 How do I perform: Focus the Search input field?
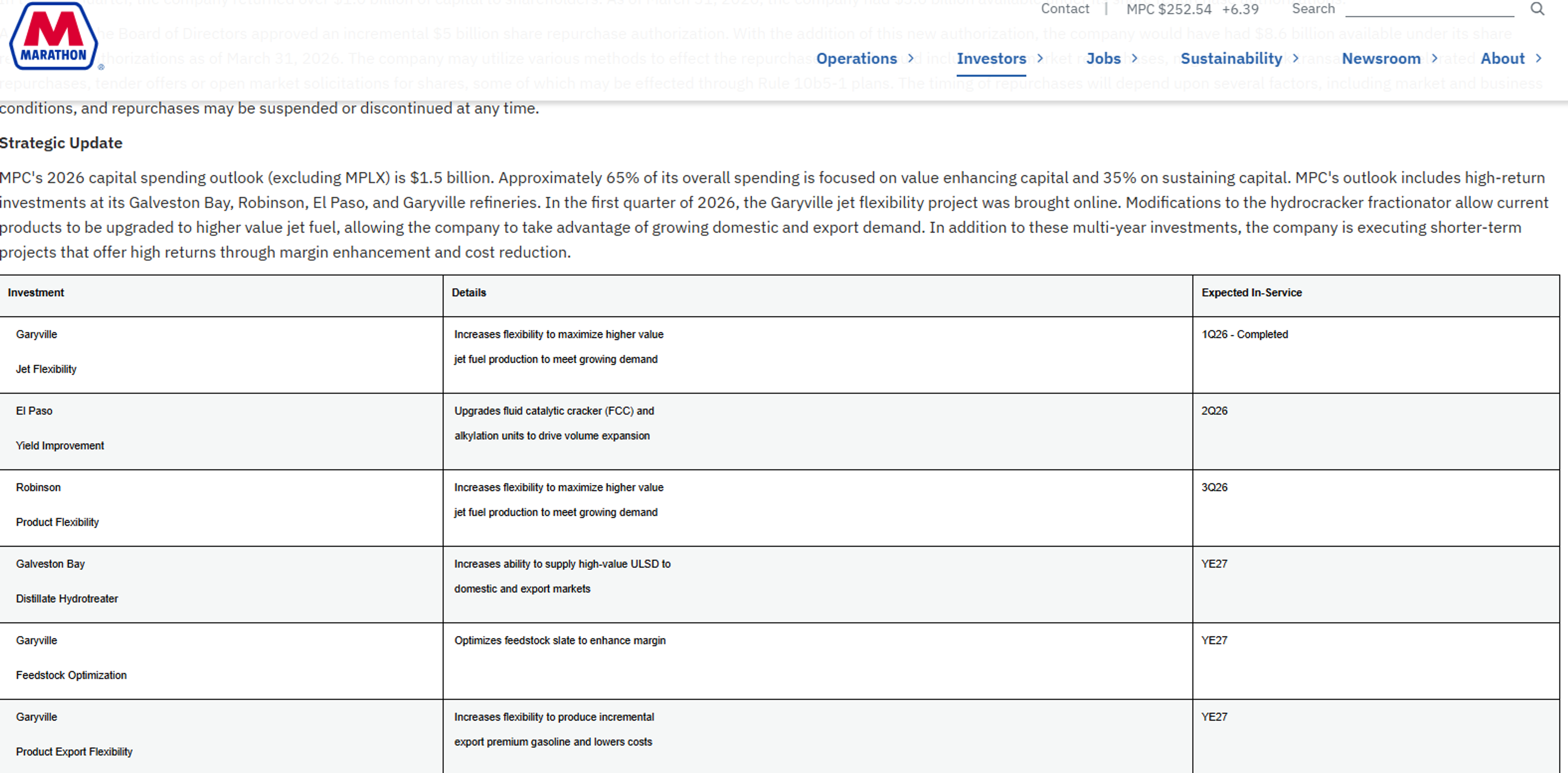point(1429,9)
